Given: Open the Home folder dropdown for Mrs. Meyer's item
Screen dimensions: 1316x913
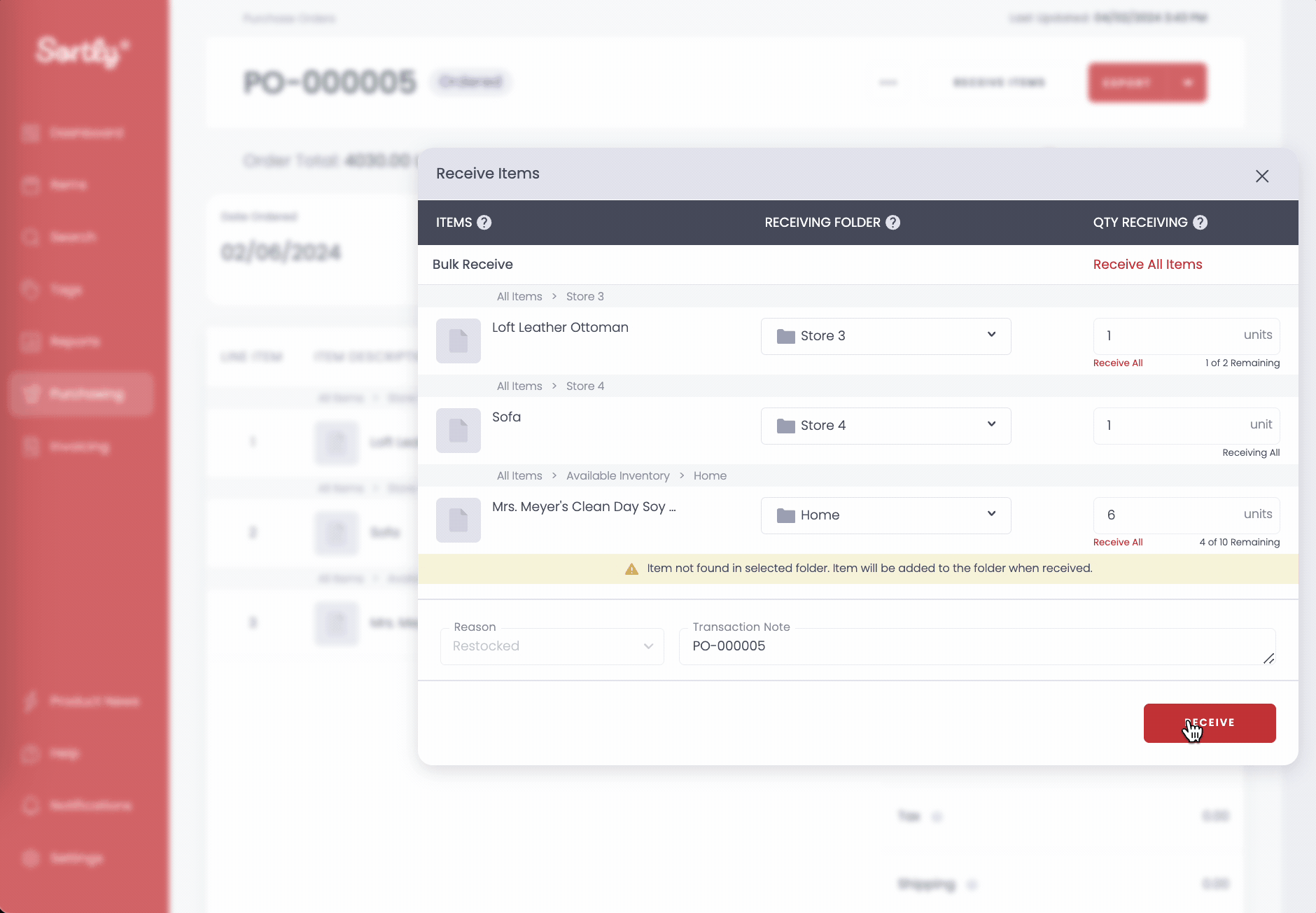Looking at the screenshot, I should [x=885, y=515].
